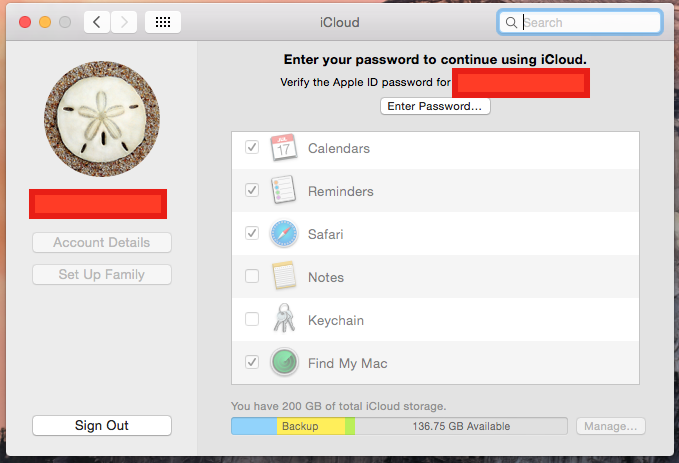This screenshot has height=463, width=679.
Task: Toggle the Reminders checkbox
Action: coord(252,190)
